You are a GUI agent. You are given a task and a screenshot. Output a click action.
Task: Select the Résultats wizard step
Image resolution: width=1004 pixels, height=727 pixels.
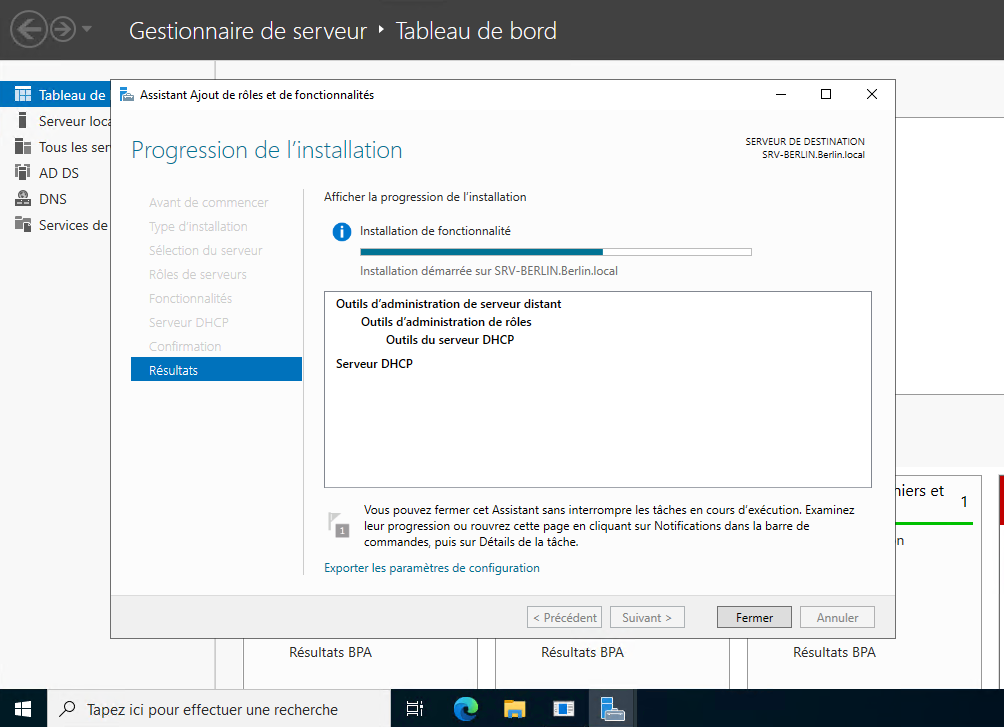pos(215,370)
